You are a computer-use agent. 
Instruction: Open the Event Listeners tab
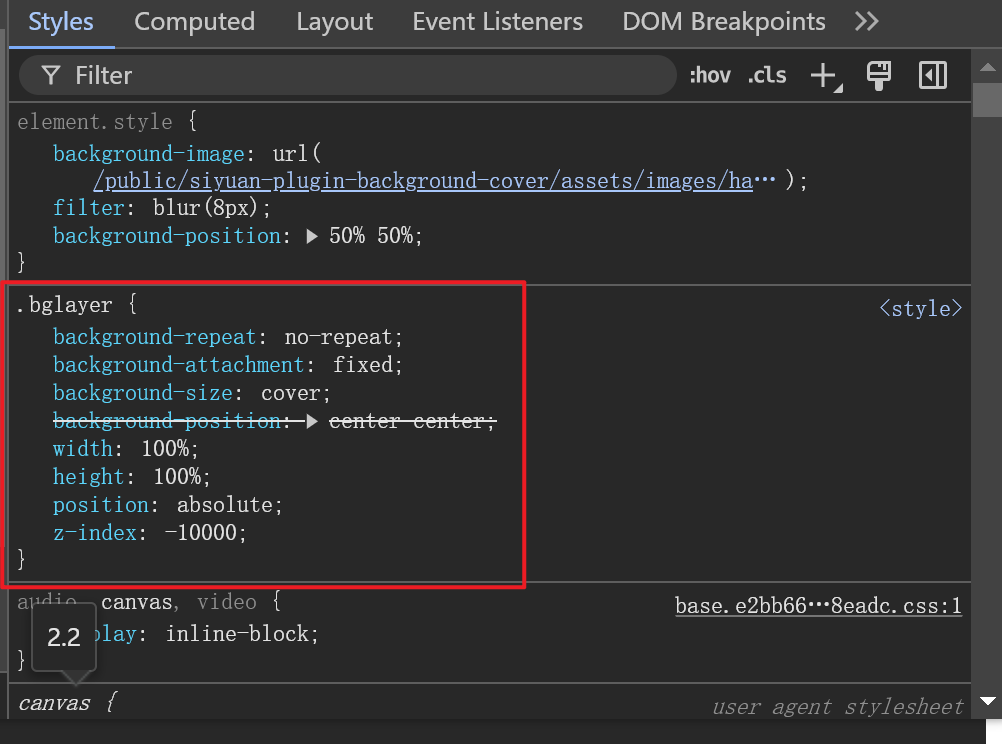click(497, 21)
